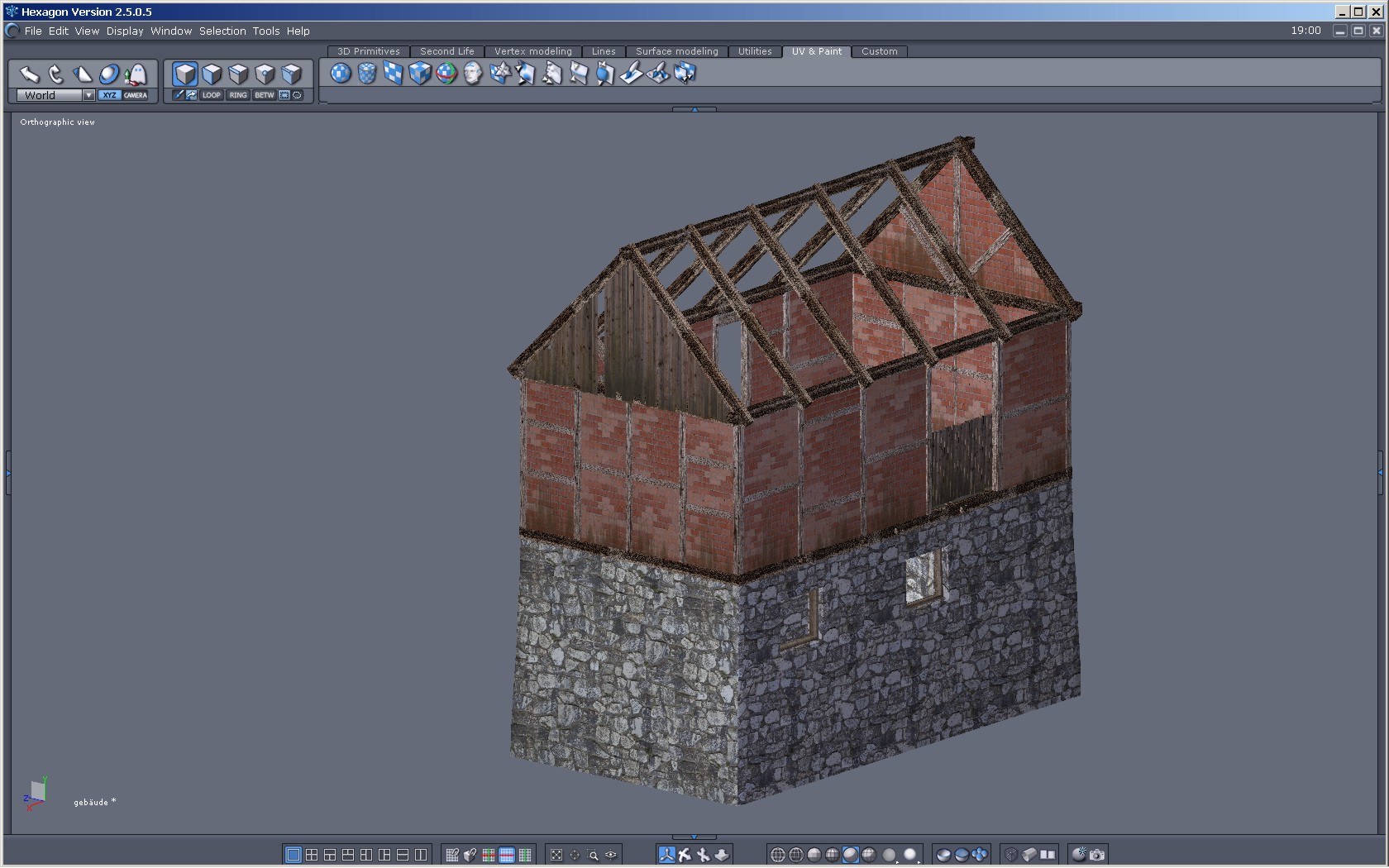Toggle XYZ manipulator mode
Viewport: 1389px width, 868px height.
[109, 95]
